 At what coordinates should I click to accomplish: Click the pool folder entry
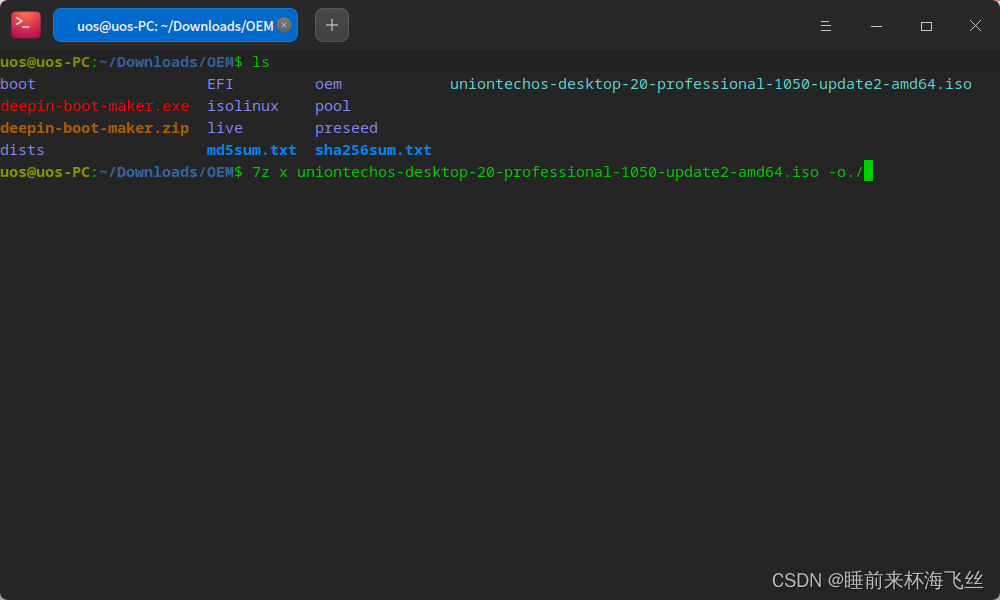point(333,106)
